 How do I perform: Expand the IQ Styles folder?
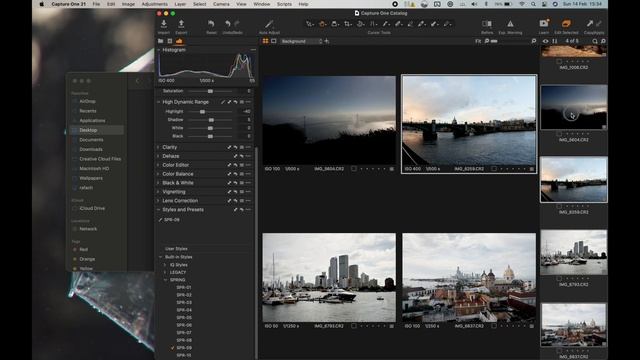tap(165, 265)
